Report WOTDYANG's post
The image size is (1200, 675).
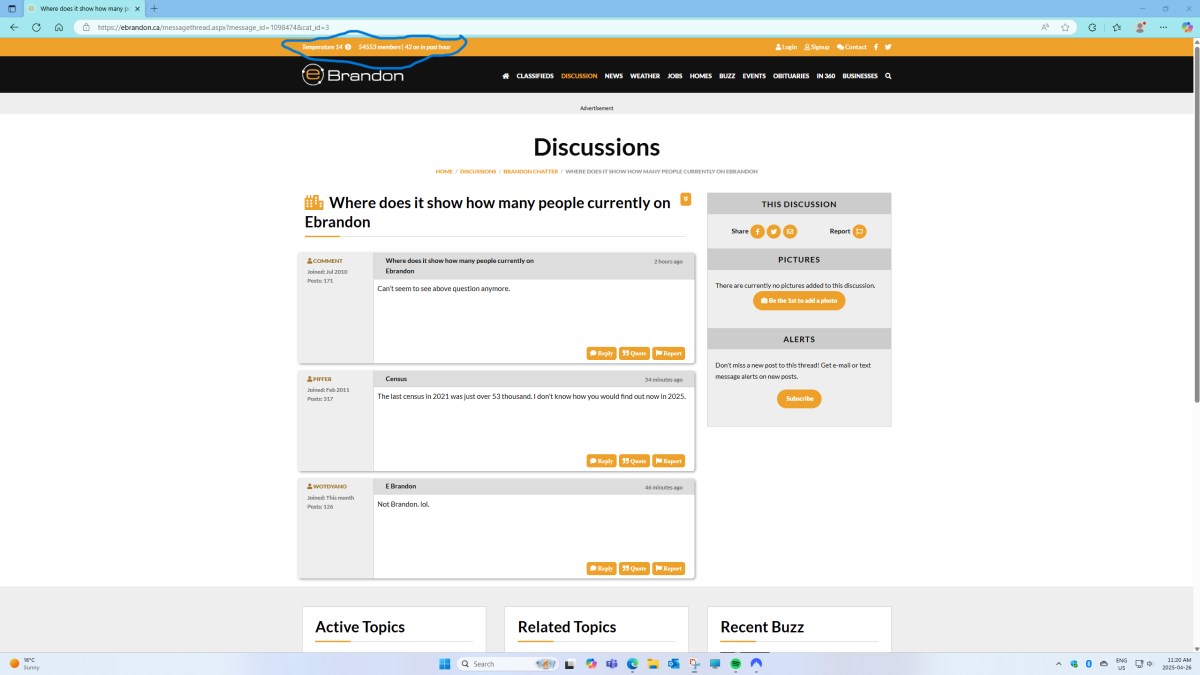point(669,569)
